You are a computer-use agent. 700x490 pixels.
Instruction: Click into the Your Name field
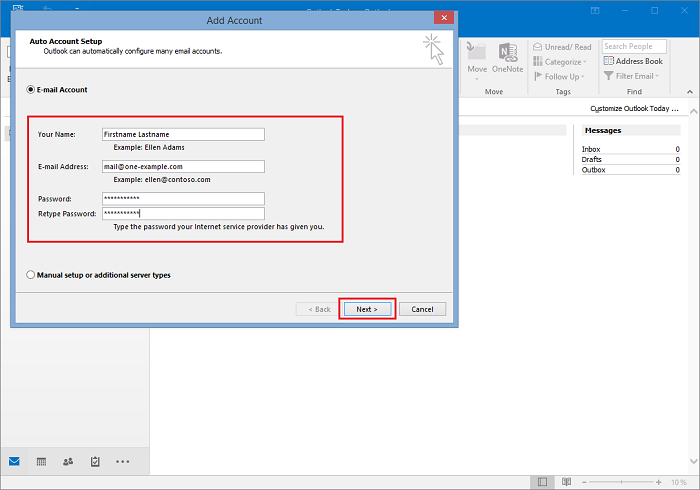[183, 134]
